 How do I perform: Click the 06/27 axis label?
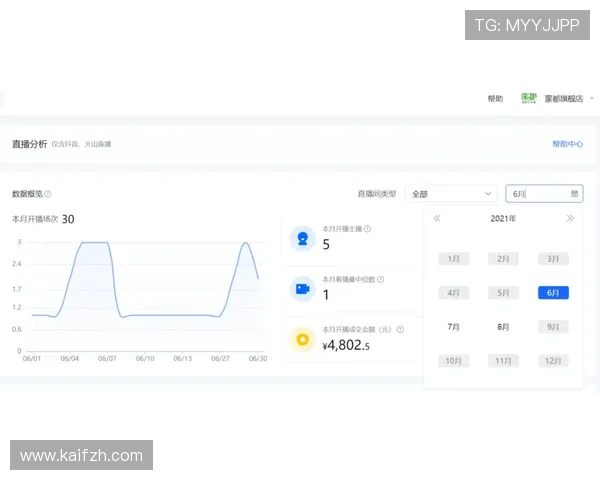[x=220, y=358]
